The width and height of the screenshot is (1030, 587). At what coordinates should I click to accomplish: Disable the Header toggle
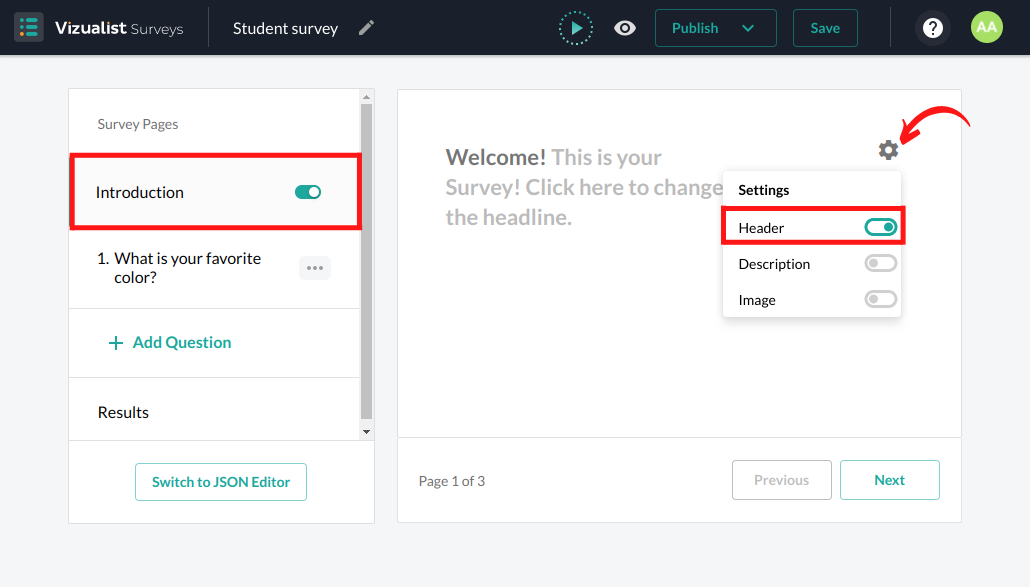click(x=880, y=228)
